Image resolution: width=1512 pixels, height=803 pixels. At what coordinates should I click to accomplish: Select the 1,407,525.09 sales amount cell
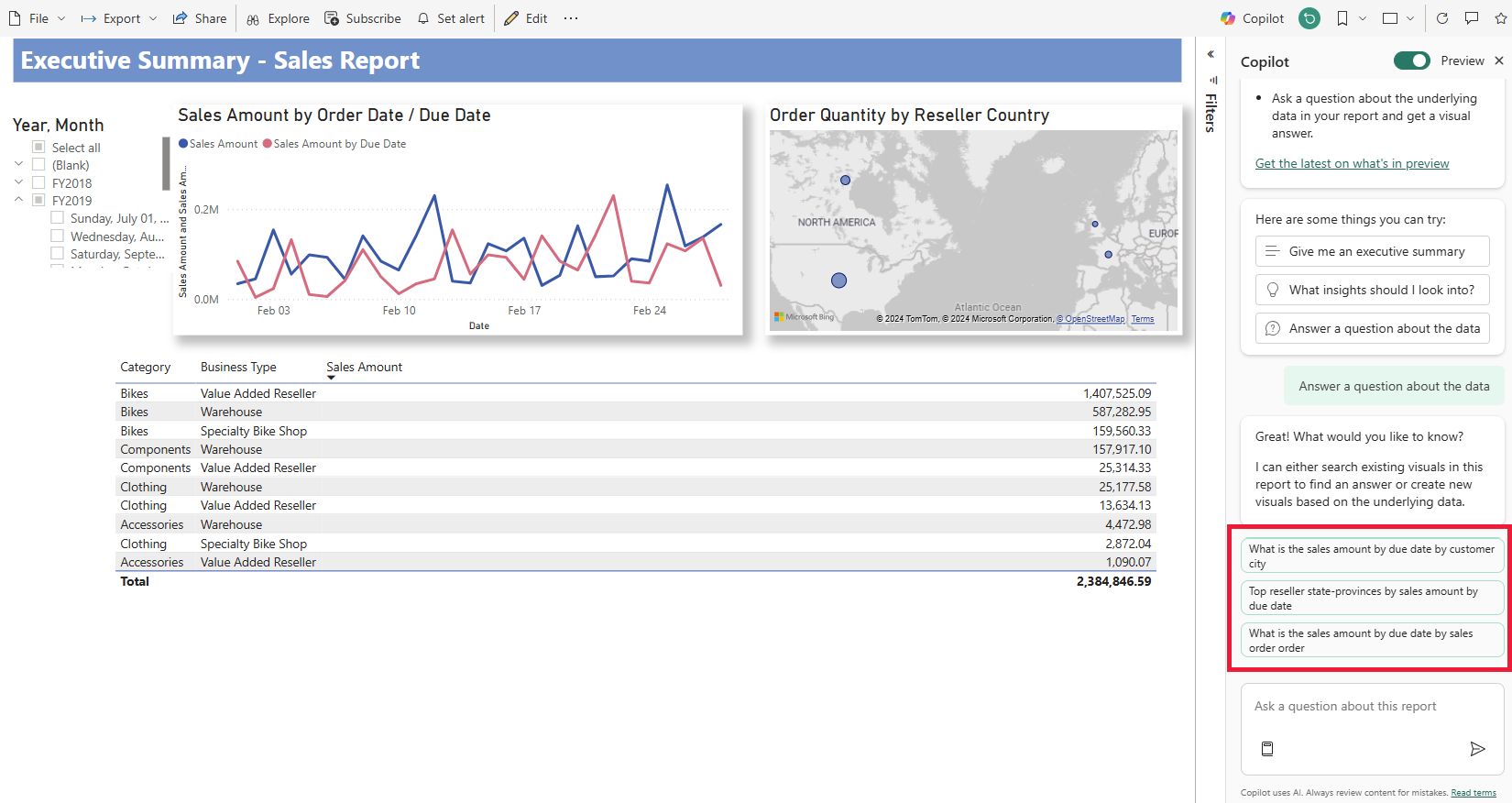[1117, 393]
